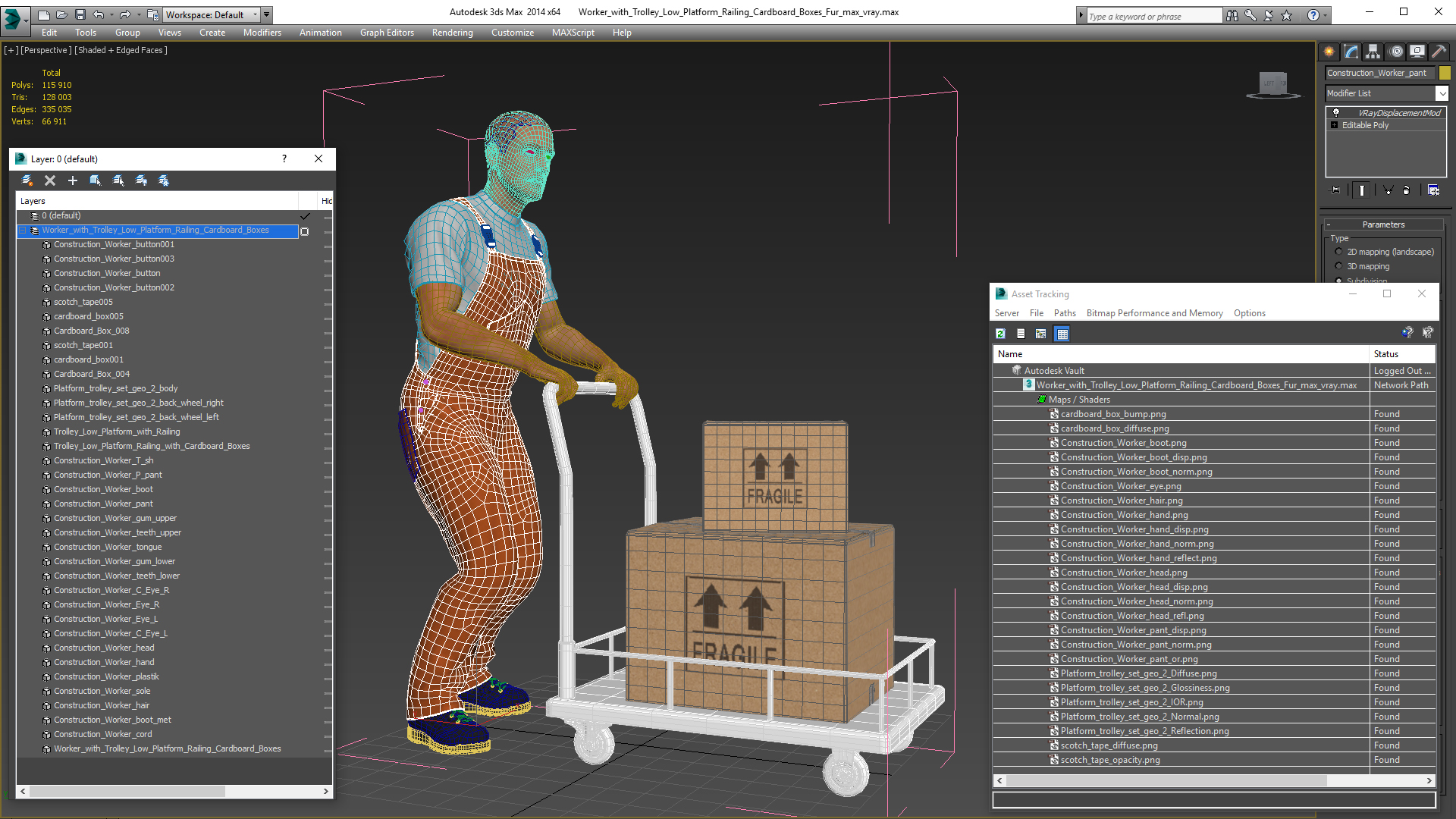This screenshot has height=819, width=1456.
Task: Open the Modifiers menu
Action: (x=262, y=33)
